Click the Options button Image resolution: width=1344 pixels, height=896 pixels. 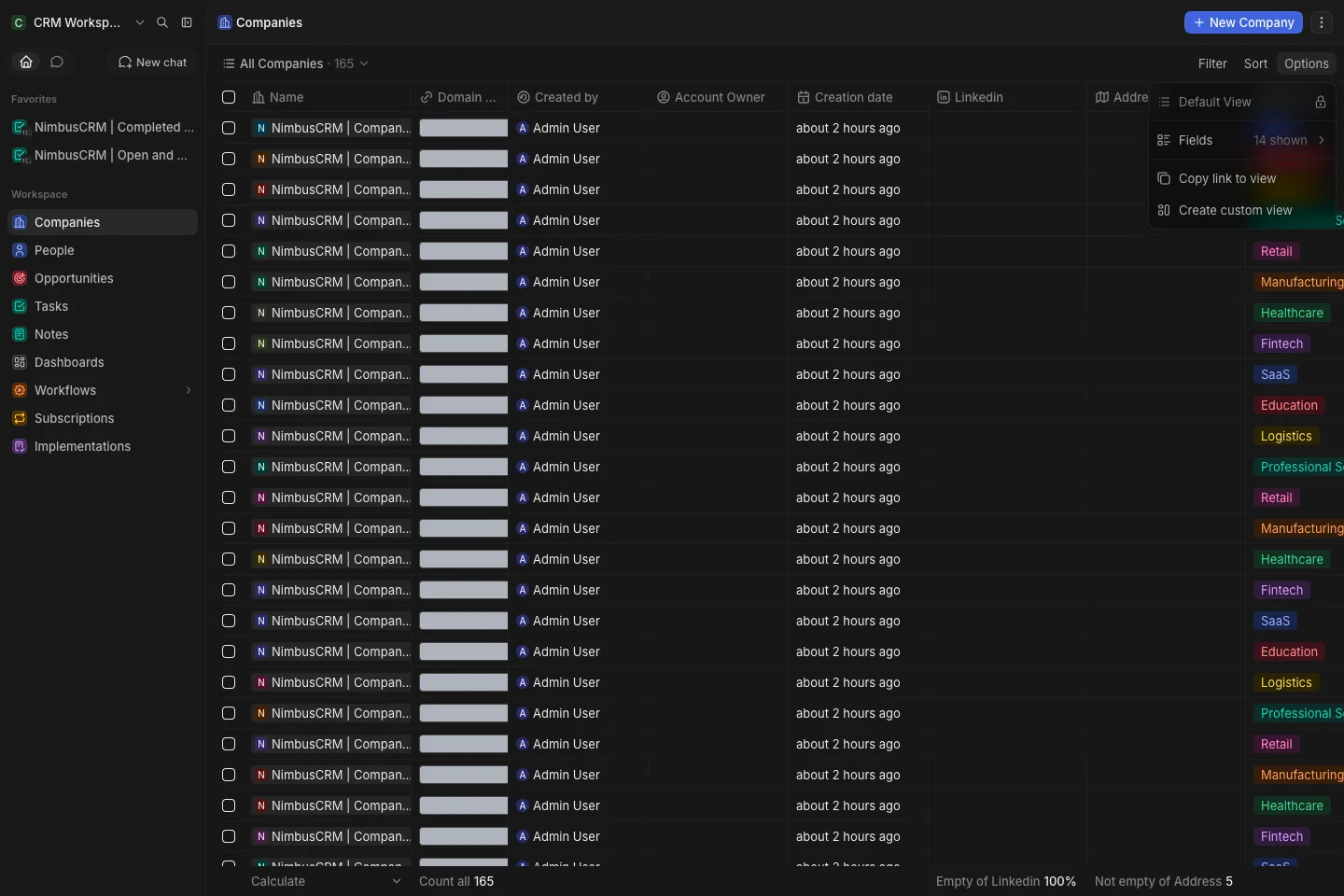[1306, 63]
